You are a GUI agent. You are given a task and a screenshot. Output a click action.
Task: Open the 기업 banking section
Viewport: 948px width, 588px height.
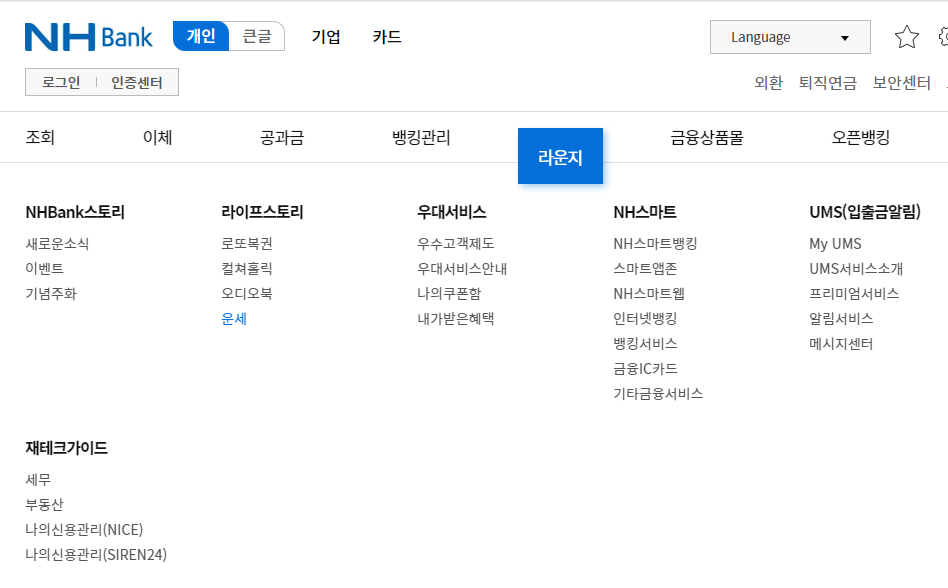point(326,37)
